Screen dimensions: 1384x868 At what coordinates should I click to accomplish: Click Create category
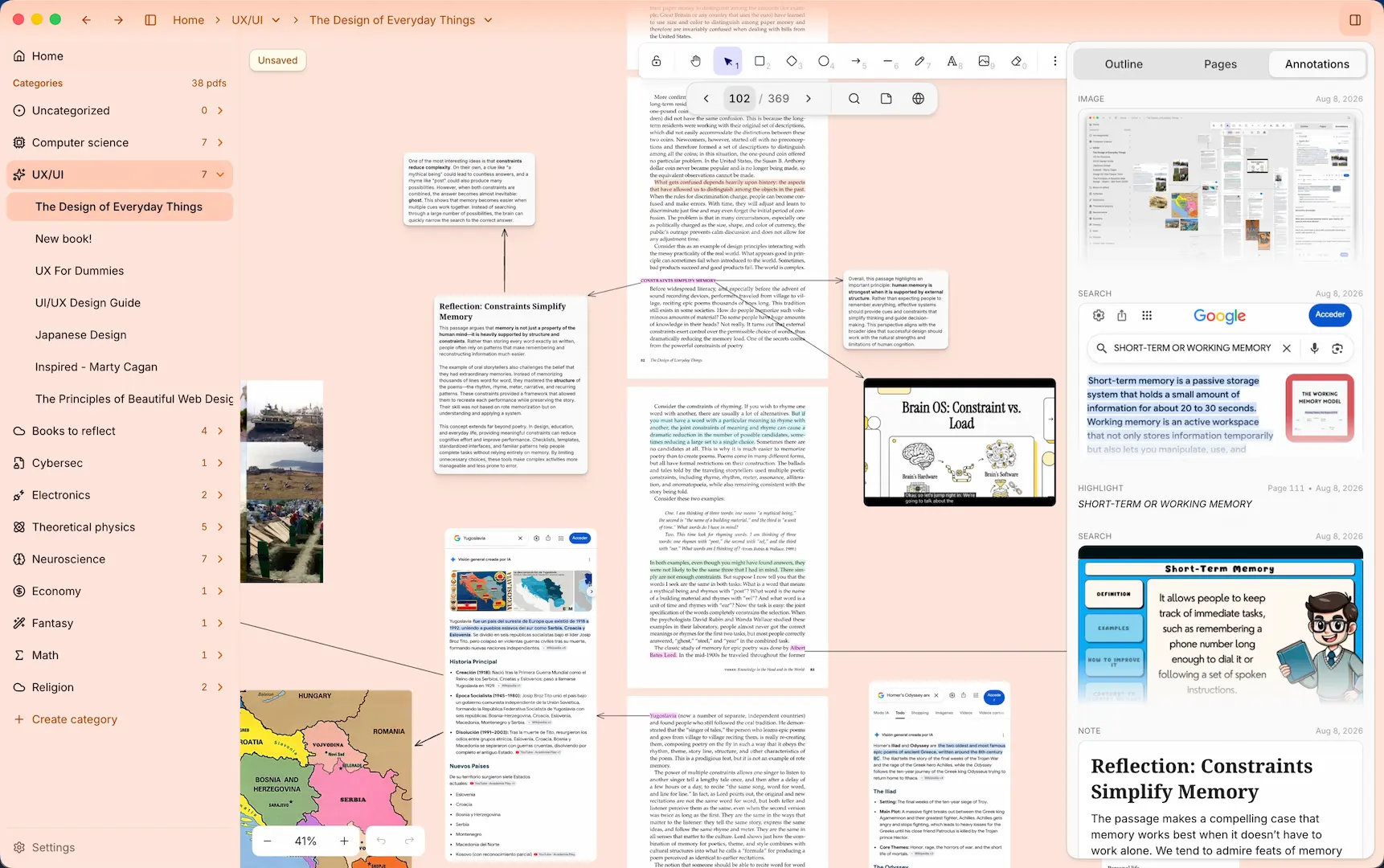click(x=66, y=719)
